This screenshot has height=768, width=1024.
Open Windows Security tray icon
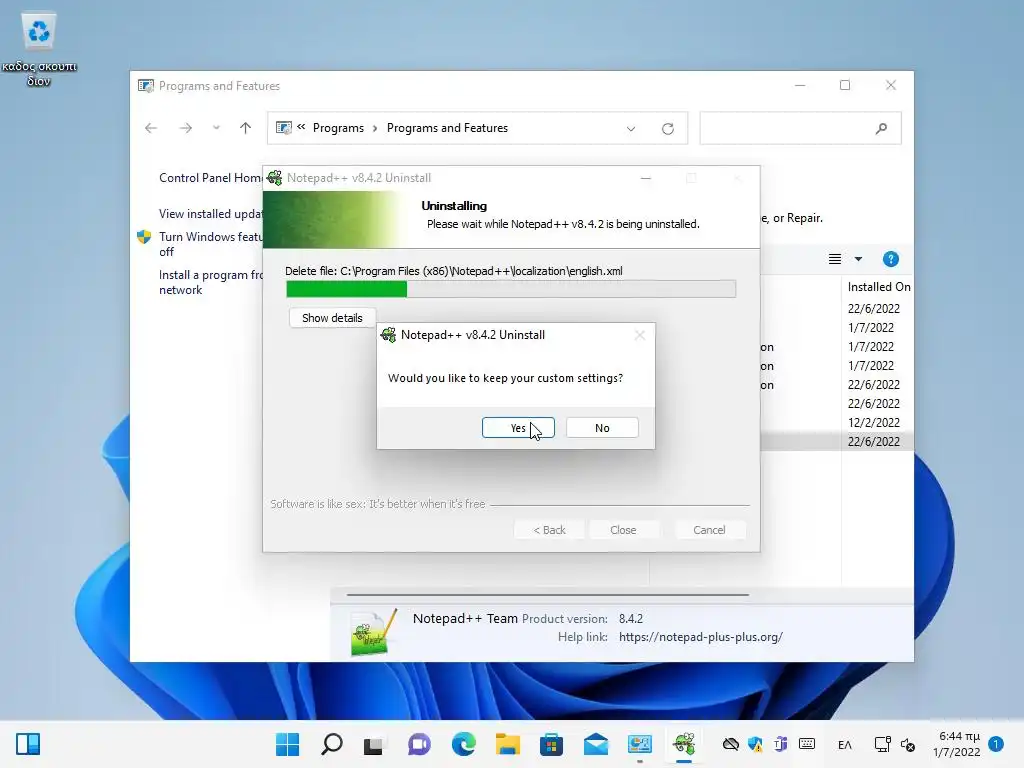pos(756,744)
